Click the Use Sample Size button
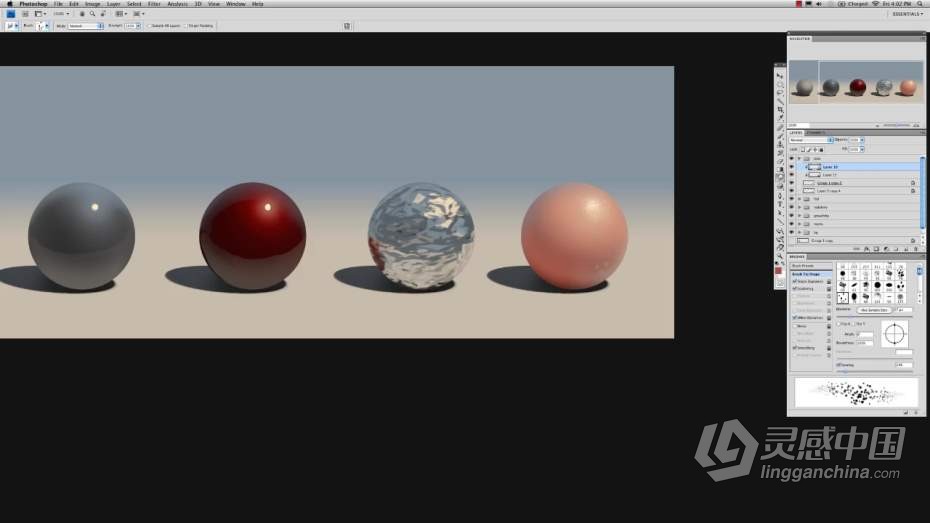Viewport: 930px width, 523px height. [876, 310]
